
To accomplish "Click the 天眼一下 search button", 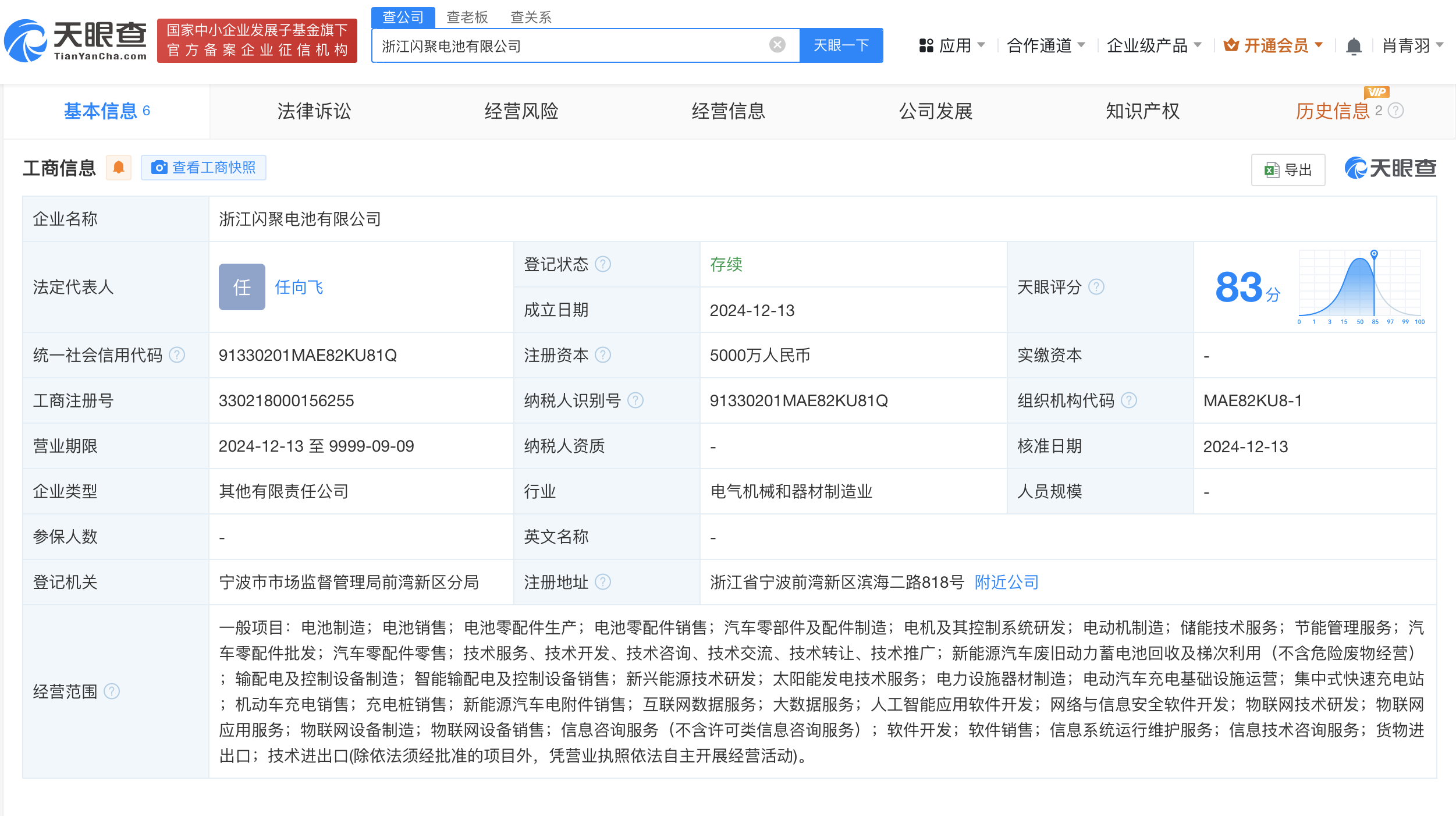I will point(841,45).
